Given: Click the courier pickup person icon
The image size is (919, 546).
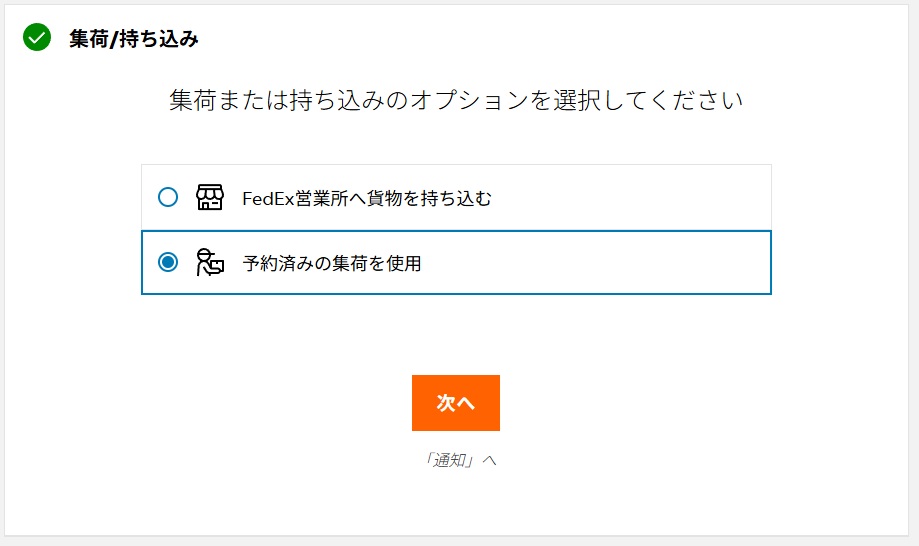Looking at the screenshot, I should click(x=209, y=262).
